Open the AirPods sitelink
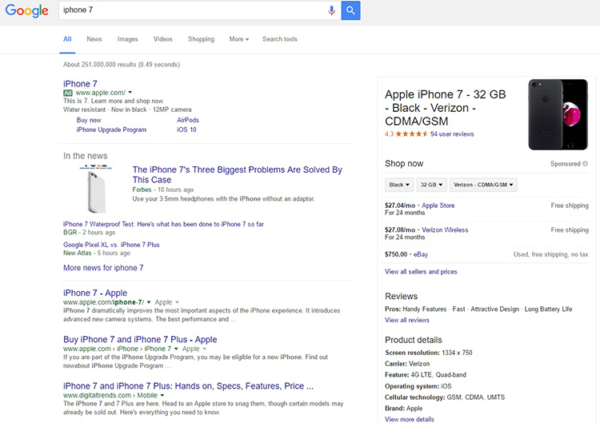This screenshot has height=423, width=600. click(188, 120)
